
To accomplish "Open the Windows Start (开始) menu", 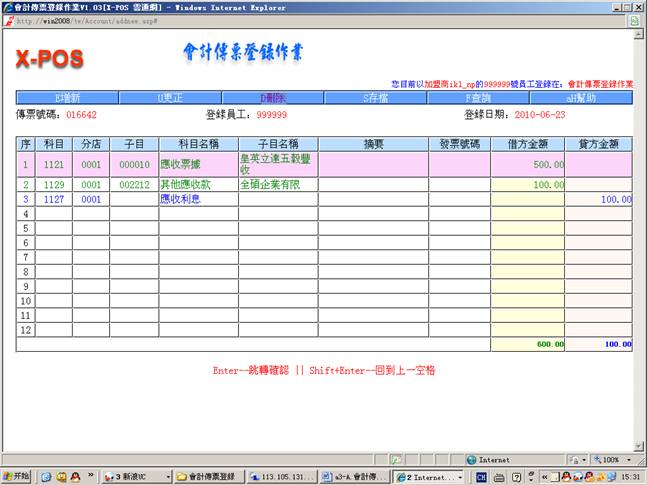I will 17,477.
